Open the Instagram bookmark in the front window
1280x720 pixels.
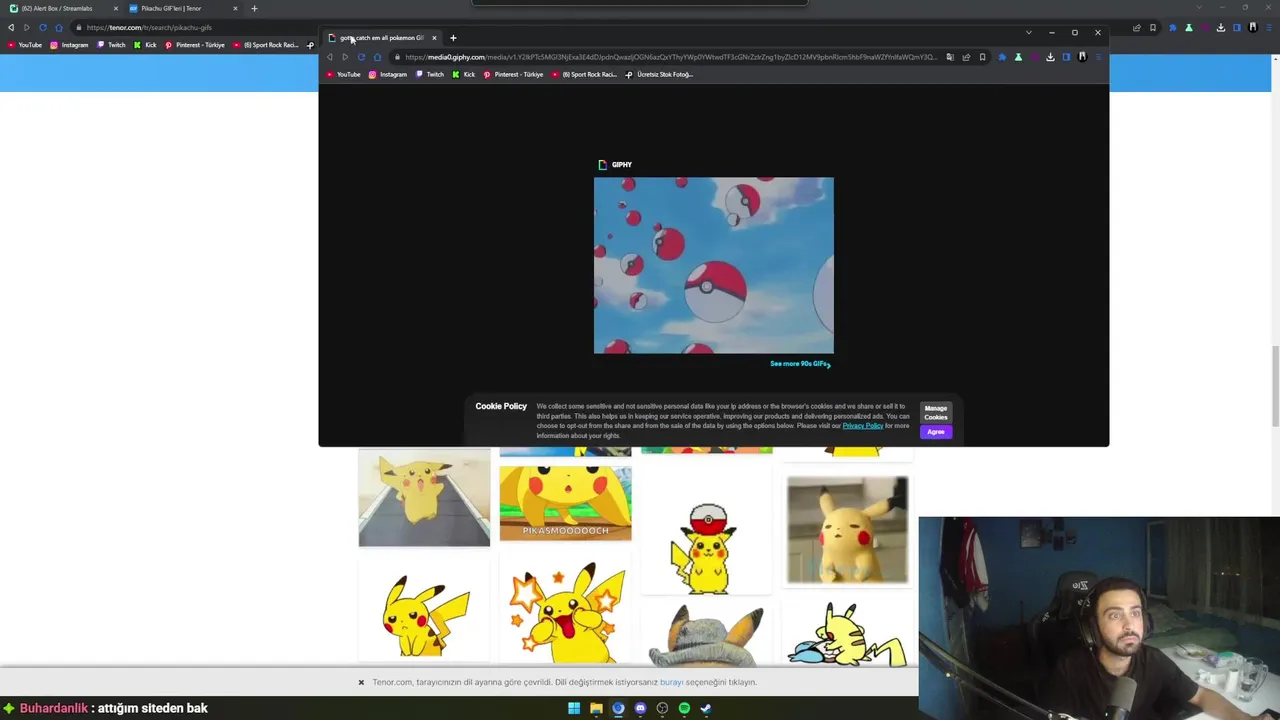tap(388, 74)
